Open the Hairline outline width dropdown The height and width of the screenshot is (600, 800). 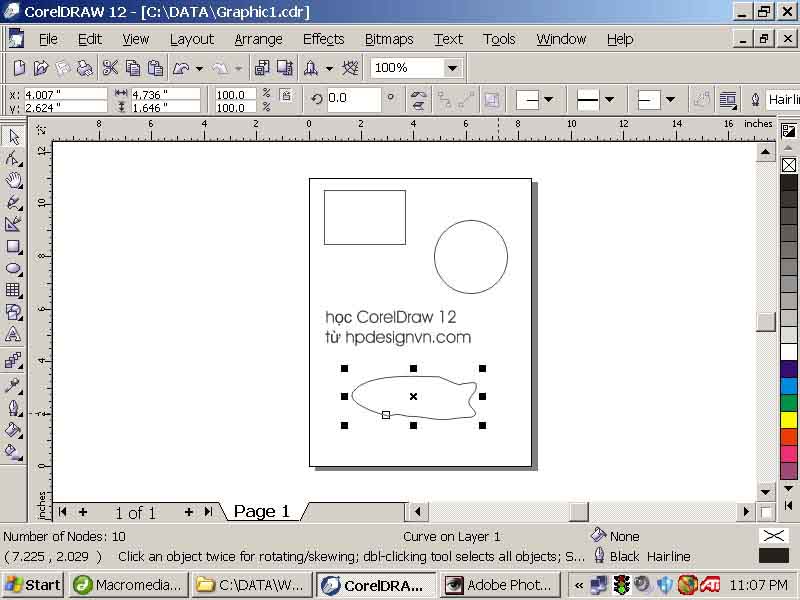click(783, 99)
